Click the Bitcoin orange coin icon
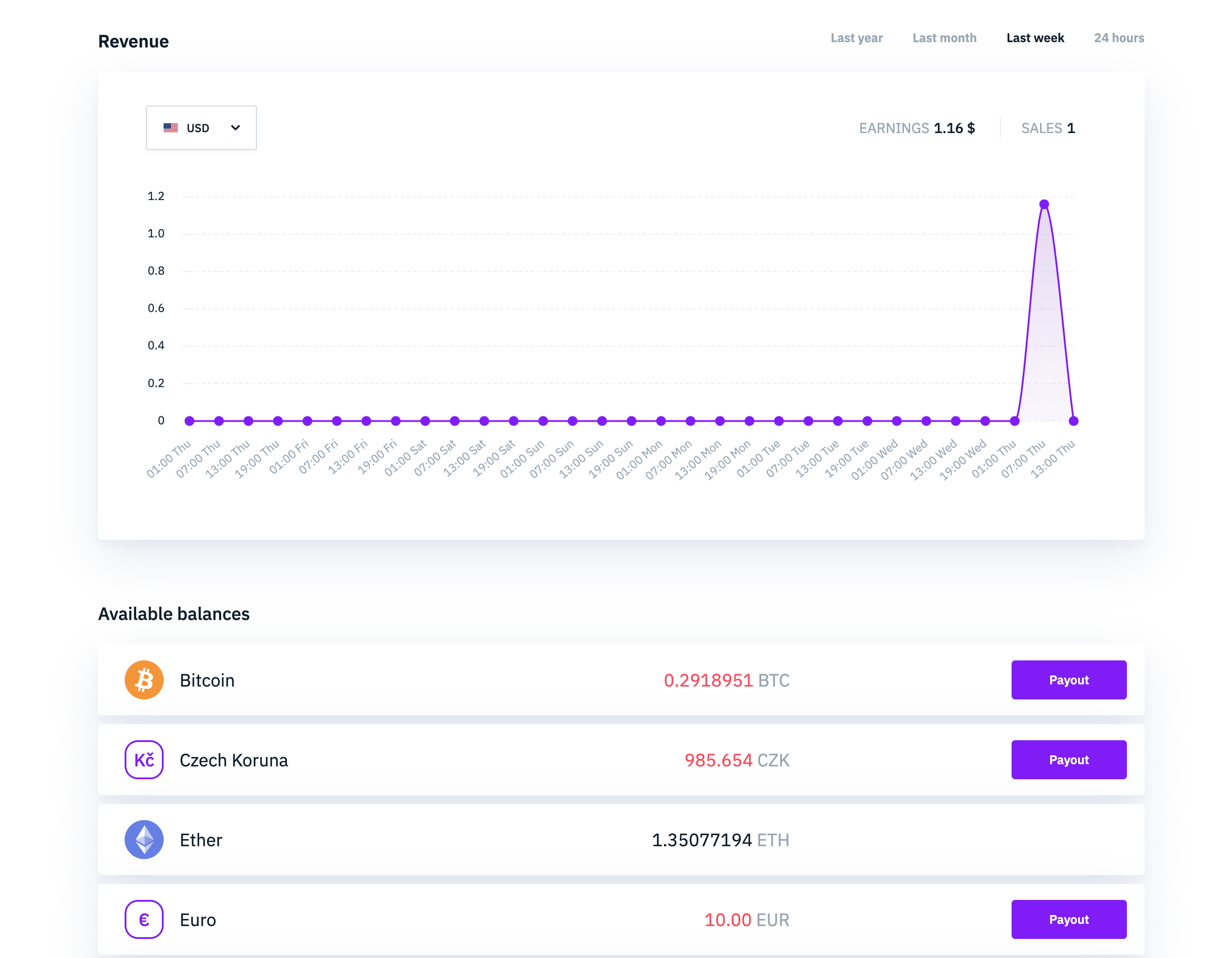1232x958 pixels. tap(144, 680)
